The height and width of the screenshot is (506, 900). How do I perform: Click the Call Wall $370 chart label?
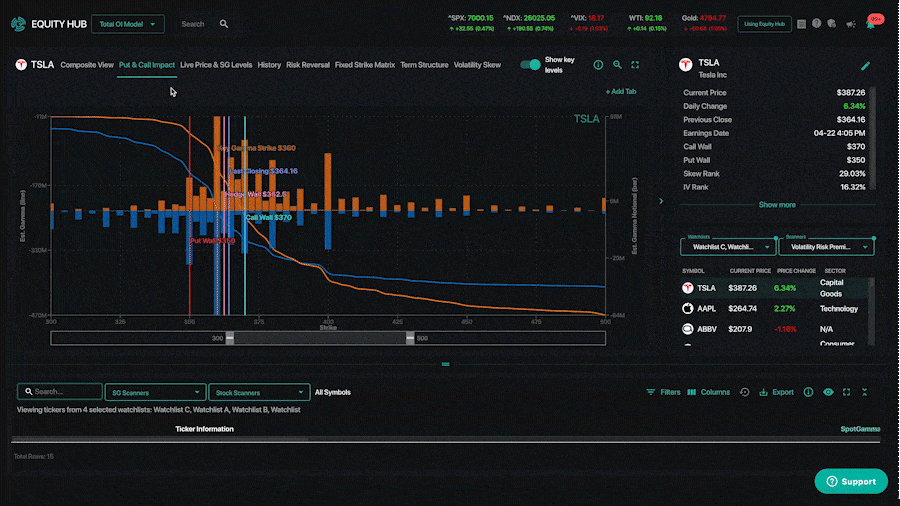tap(269, 217)
